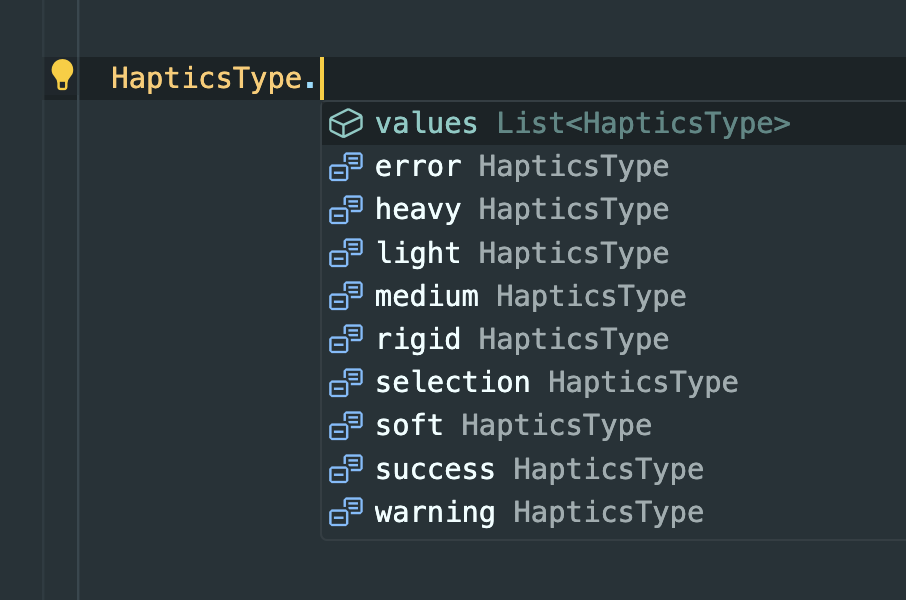Pick the heavy HapticsType suggestion

tap(614, 210)
